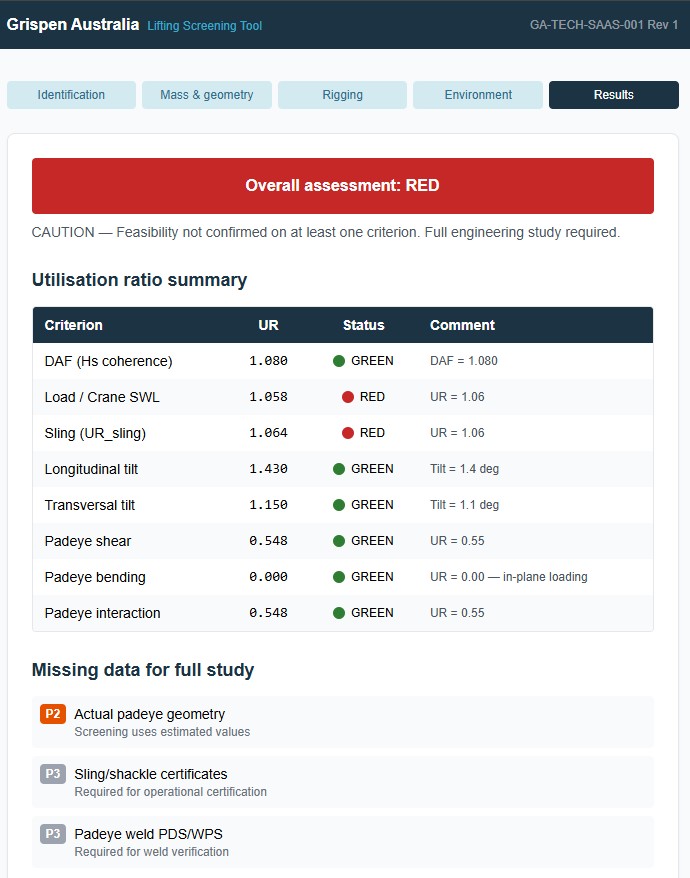Open the Identification tab
The height and width of the screenshot is (878, 690).
[71, 95]
